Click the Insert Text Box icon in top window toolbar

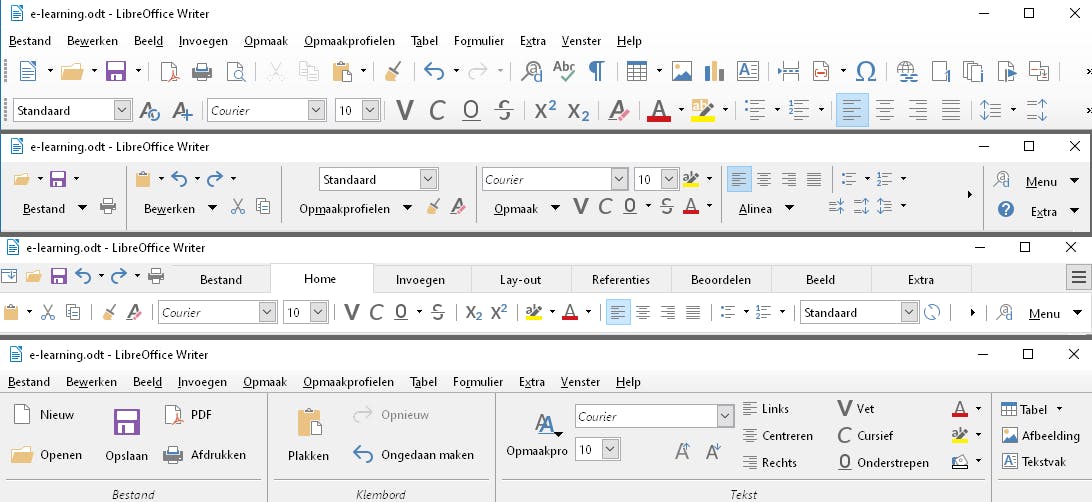point(747,70)
